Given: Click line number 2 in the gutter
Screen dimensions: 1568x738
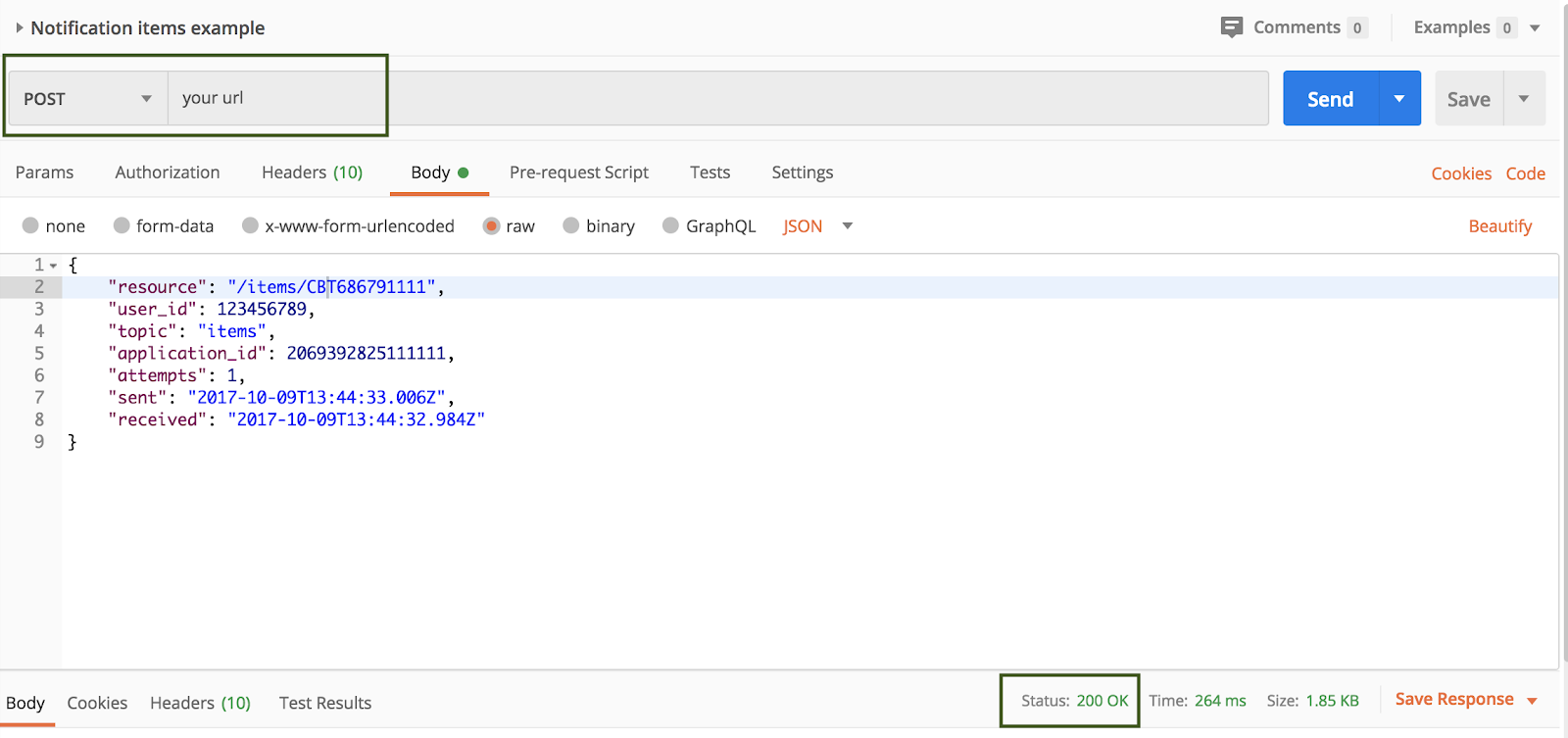Looking at the screenshot, I should [39, 287].
